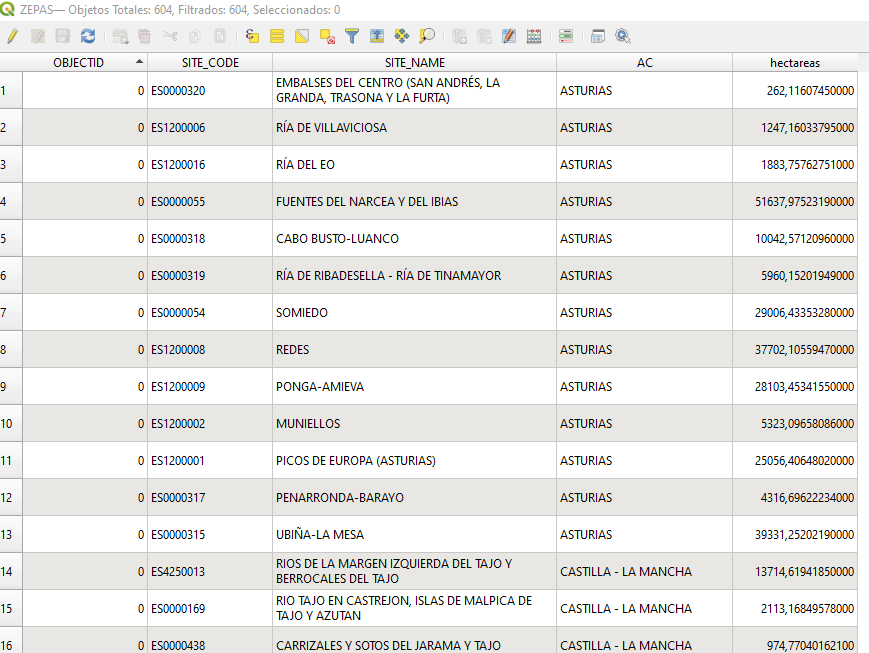
Task: Toggle move selection to top
Action: (x=377, y=36)
